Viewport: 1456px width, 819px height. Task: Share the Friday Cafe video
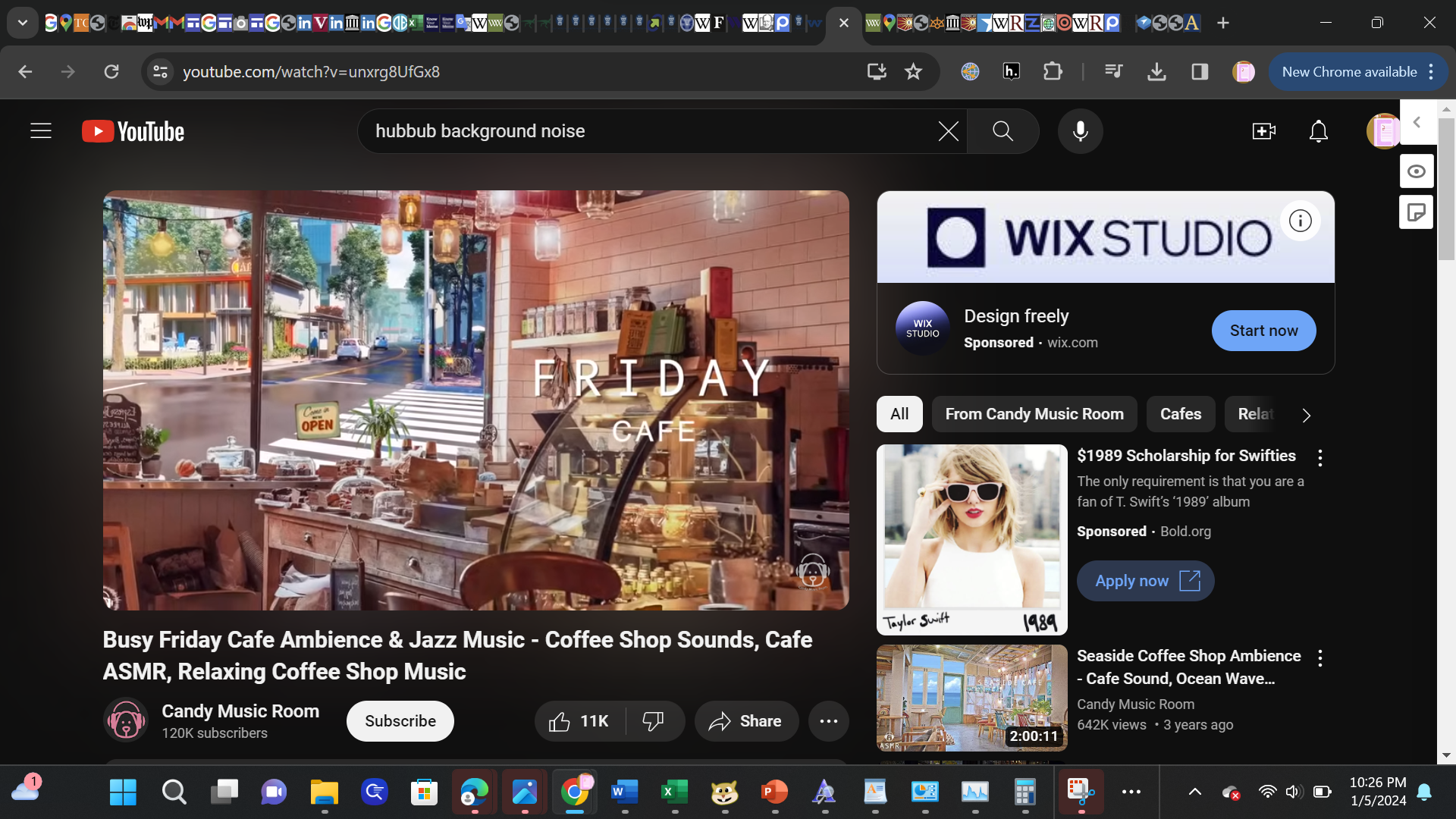click(x=746, y=721)
